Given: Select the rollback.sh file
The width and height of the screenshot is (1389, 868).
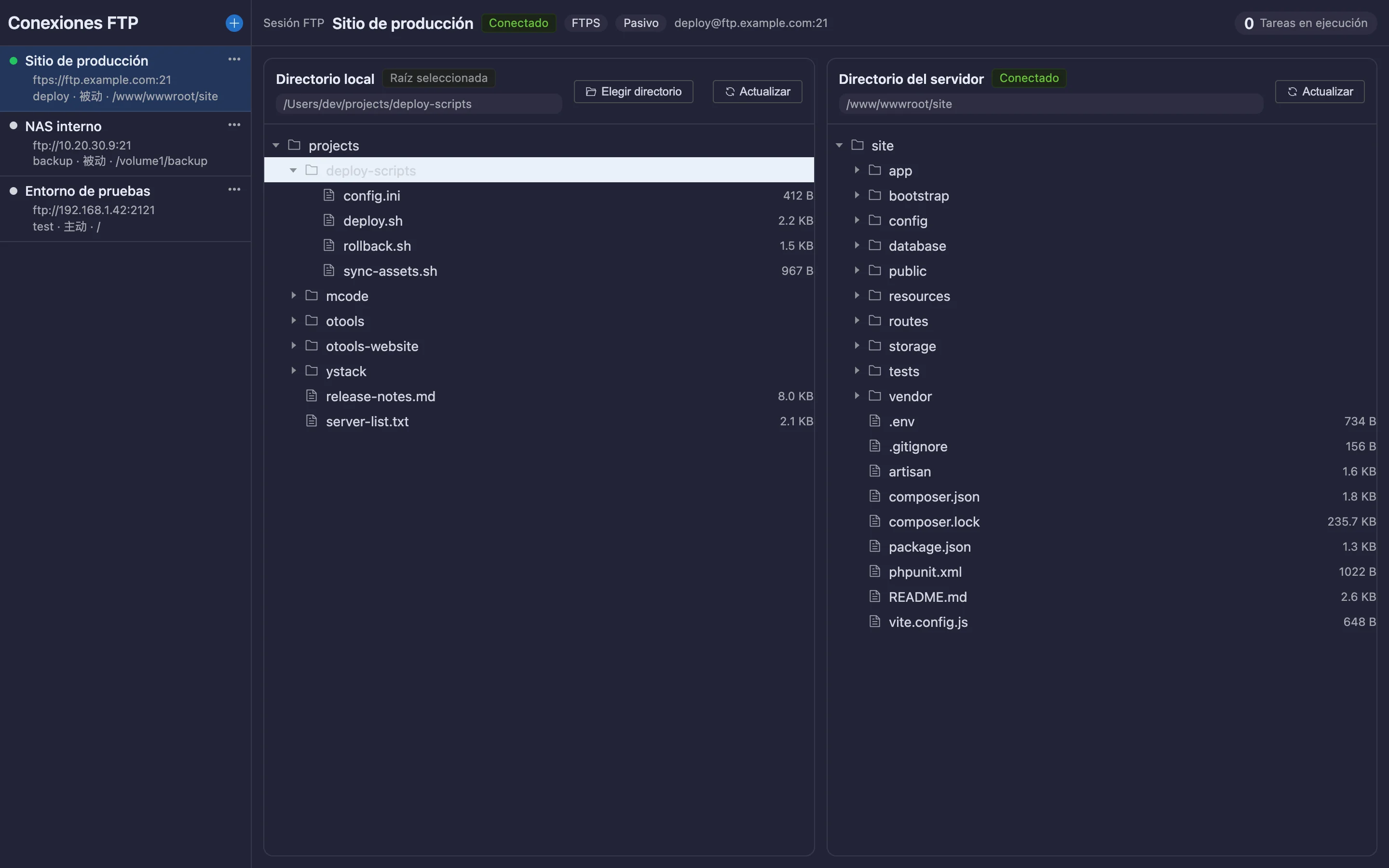Looking at the screenshot, I should [x=539, y=246].
